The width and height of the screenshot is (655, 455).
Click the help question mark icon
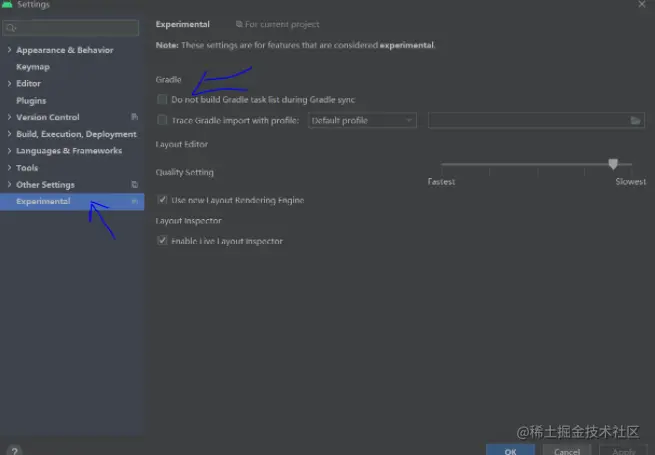15,451
